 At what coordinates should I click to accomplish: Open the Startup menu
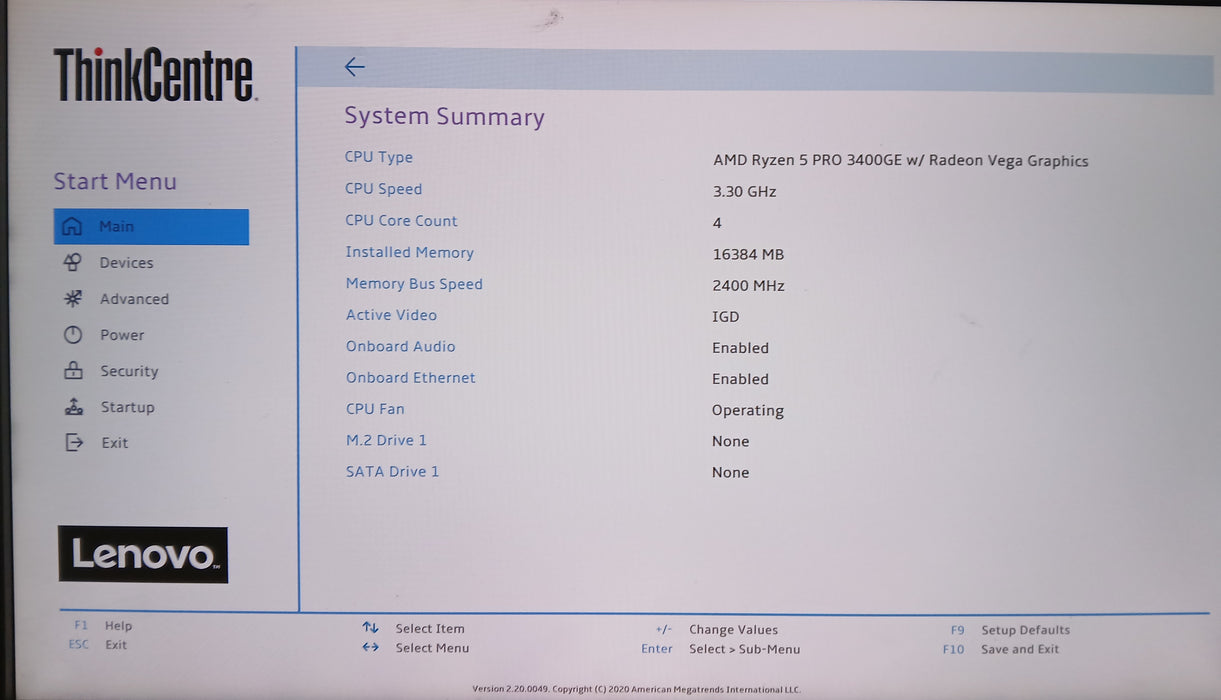(x=127, y=407)
